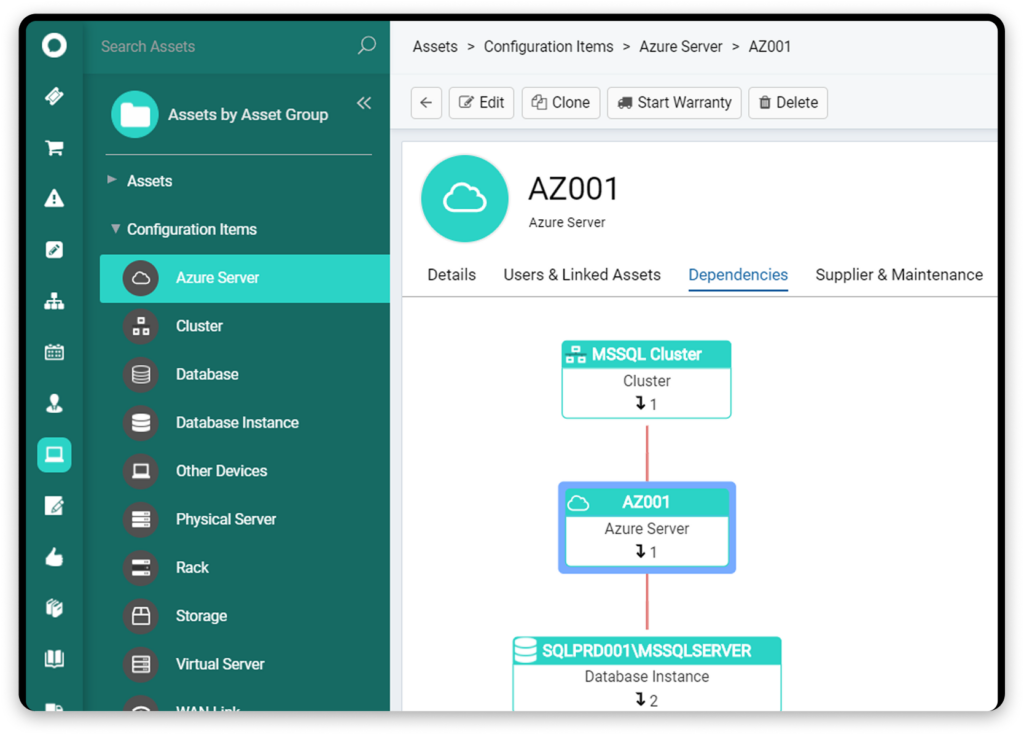Collapse the Configuration Items tree node
The image size is (1024, 735).
point(116,229)
